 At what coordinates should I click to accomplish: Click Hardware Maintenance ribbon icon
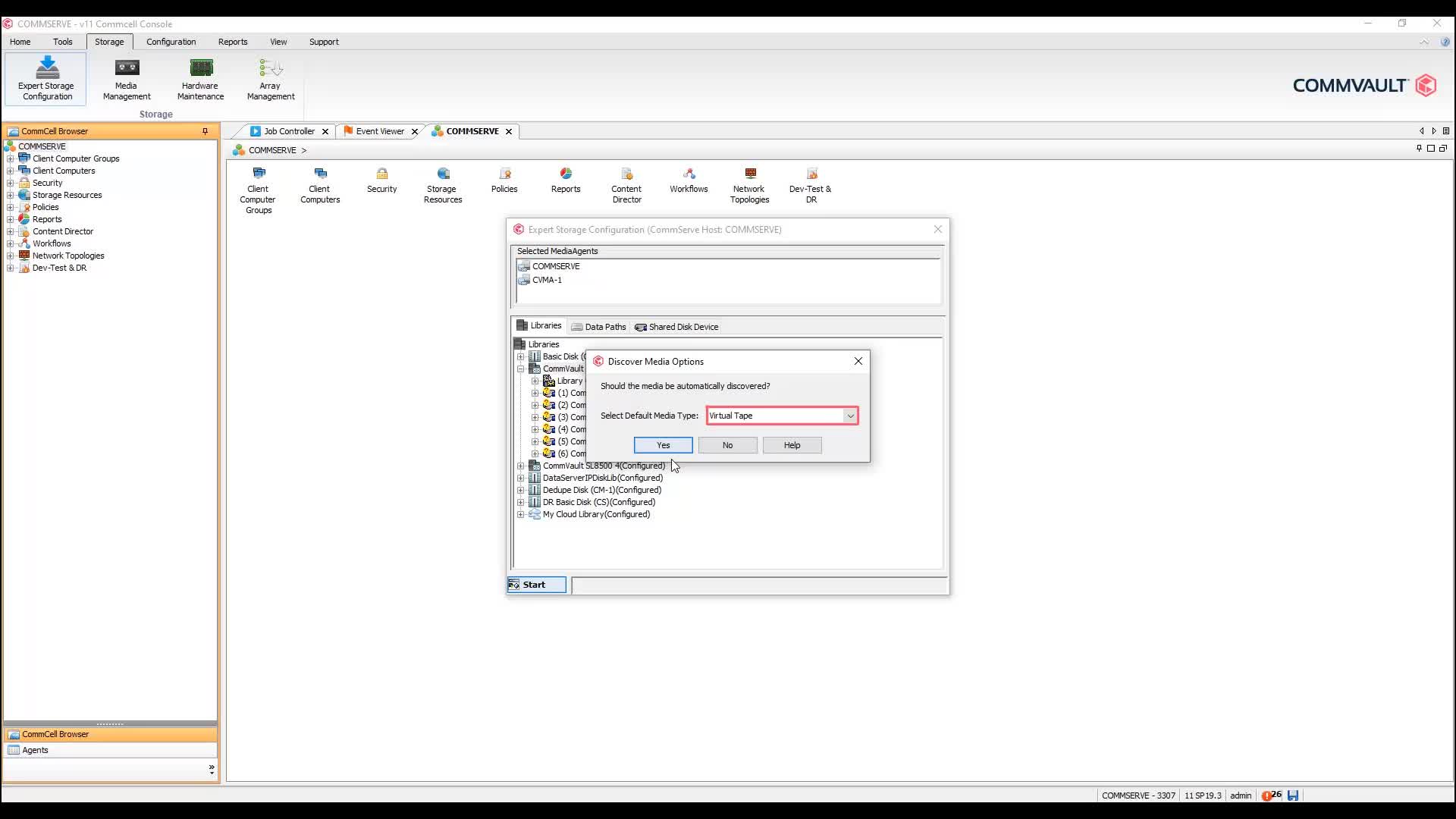click(x=200, y=77)
